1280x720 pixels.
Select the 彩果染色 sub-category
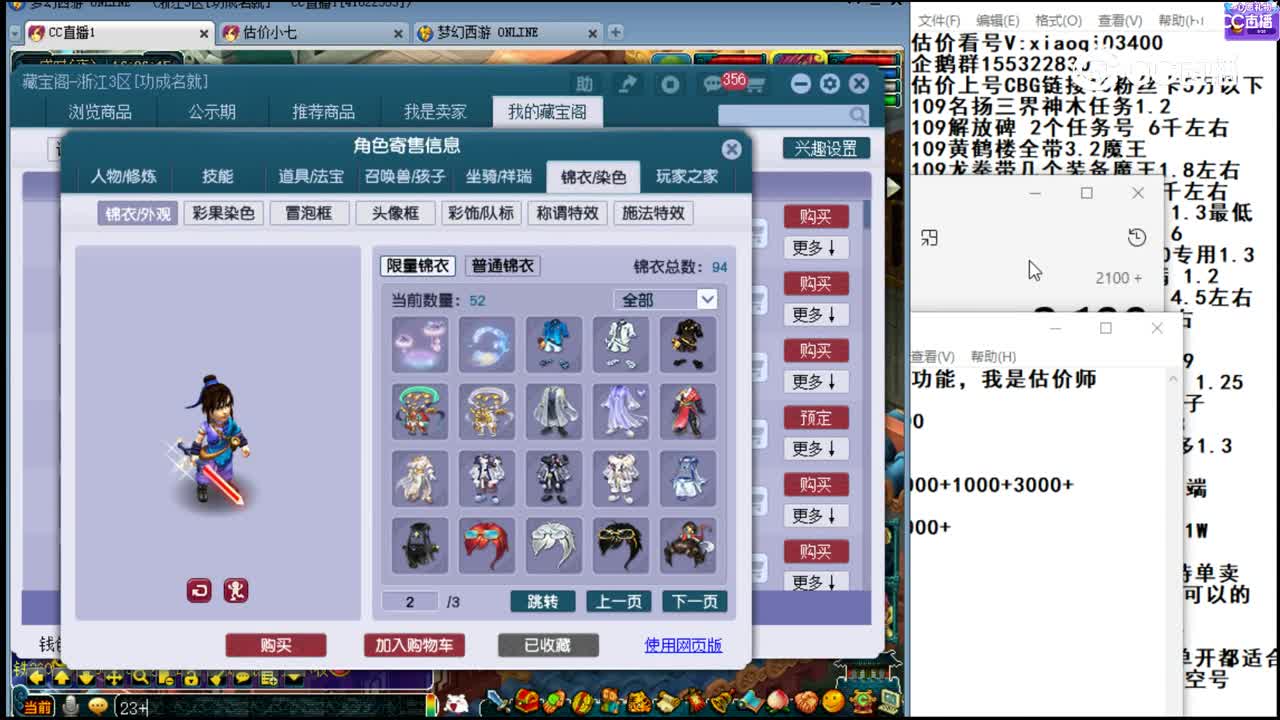223,213
